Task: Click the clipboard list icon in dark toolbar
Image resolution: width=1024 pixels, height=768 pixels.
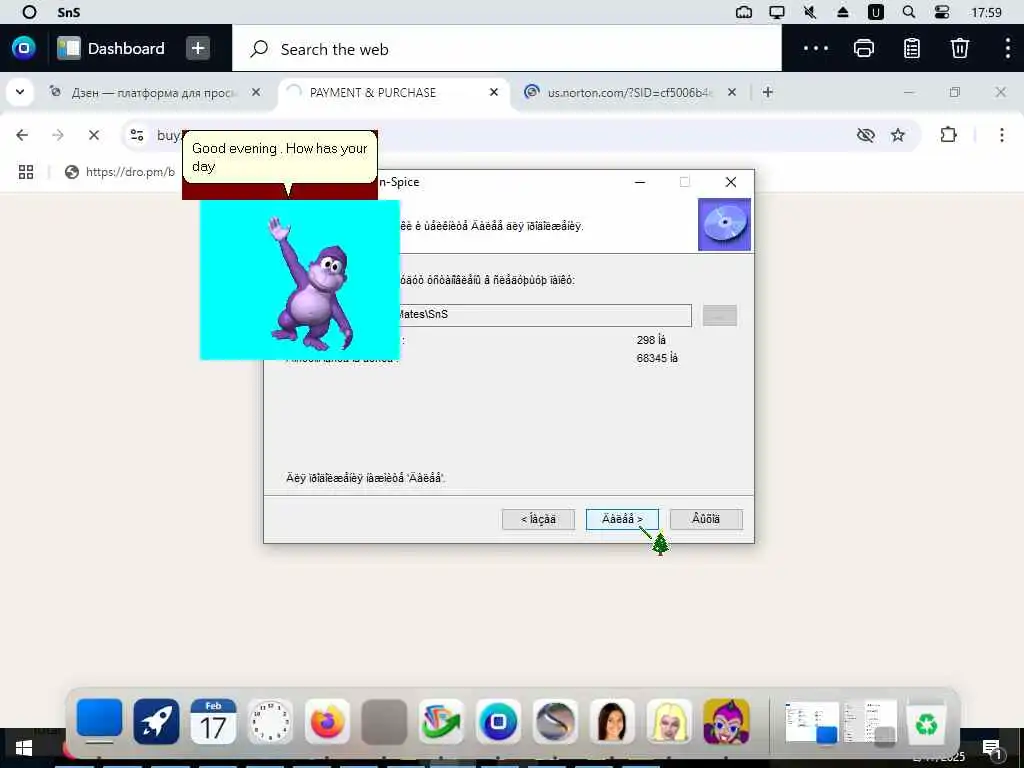Action: click(x=912, y=48)
